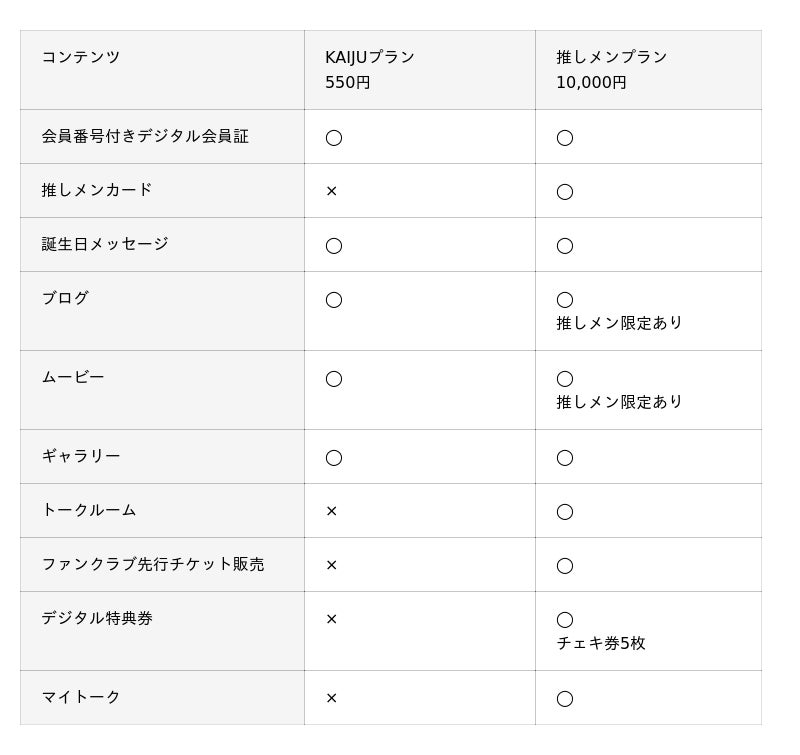Click KAIJUプラン circle in ギャラリー row
Screen dimensions: 800x755
[334, 458]
